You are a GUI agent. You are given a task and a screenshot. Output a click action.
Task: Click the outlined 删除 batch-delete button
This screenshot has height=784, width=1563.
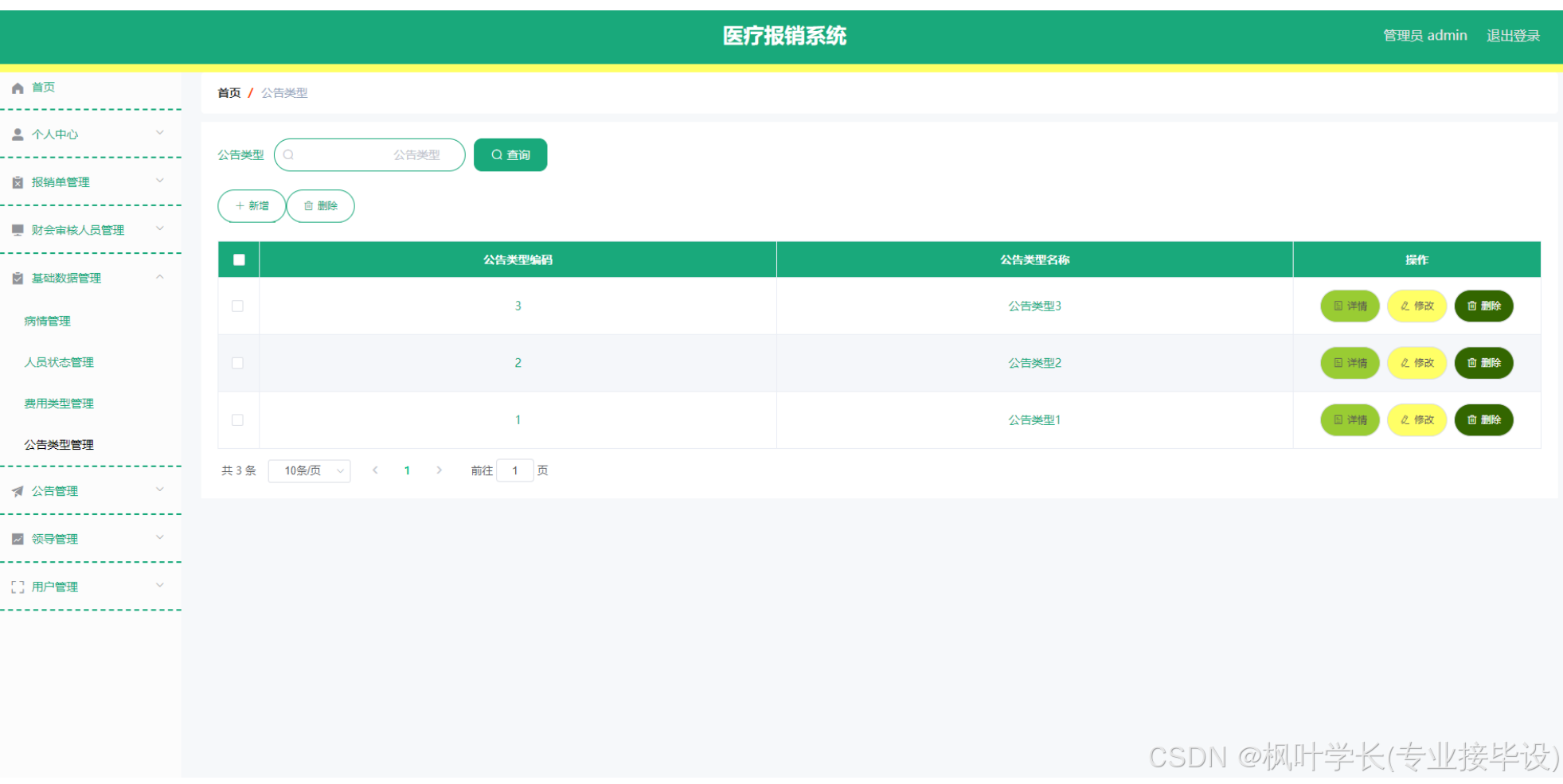tap(320, 206)
